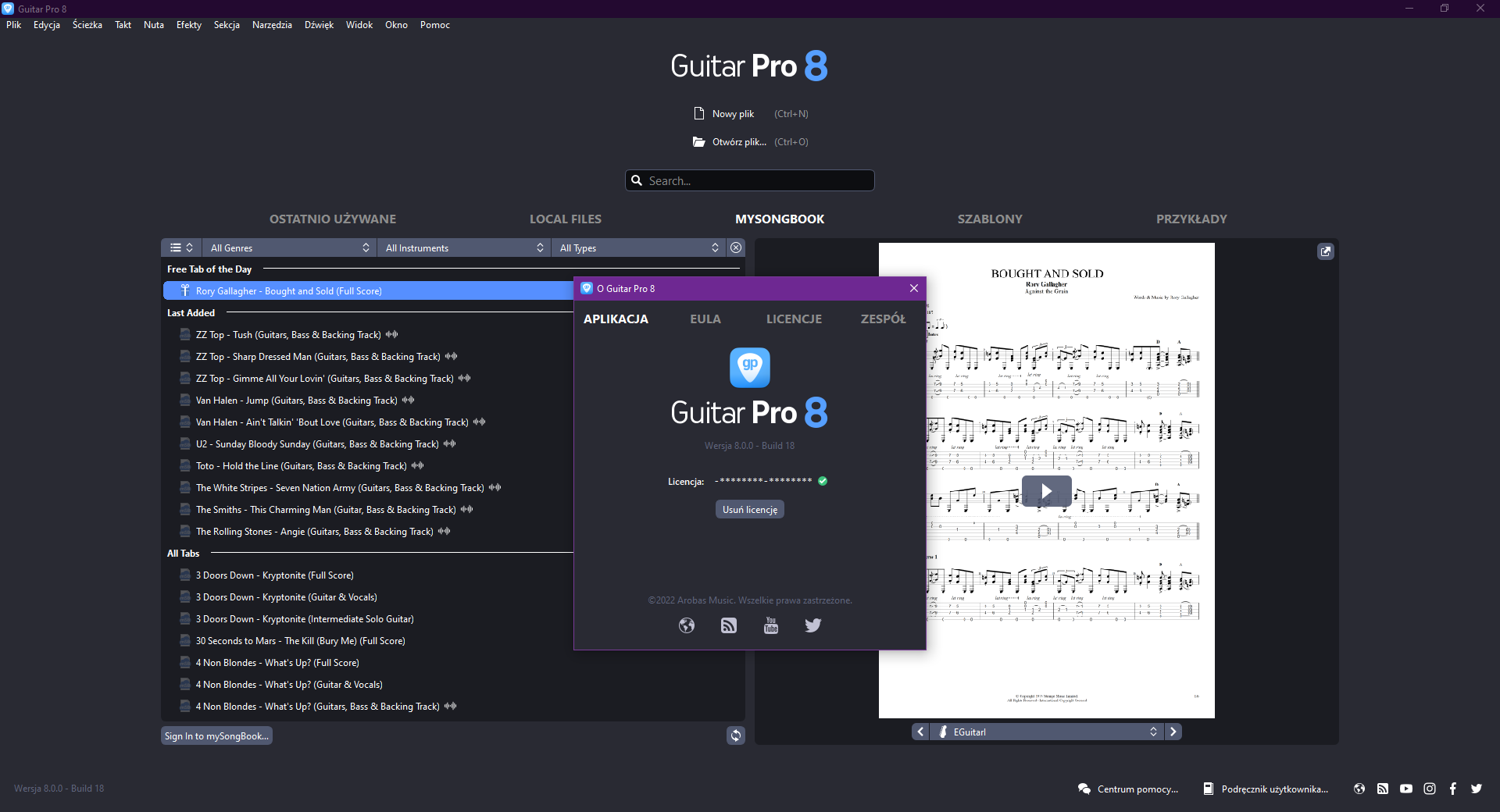Switch to OSTATNIO UŻYWANE tab

pyautogui.click(x=333, y=219)
